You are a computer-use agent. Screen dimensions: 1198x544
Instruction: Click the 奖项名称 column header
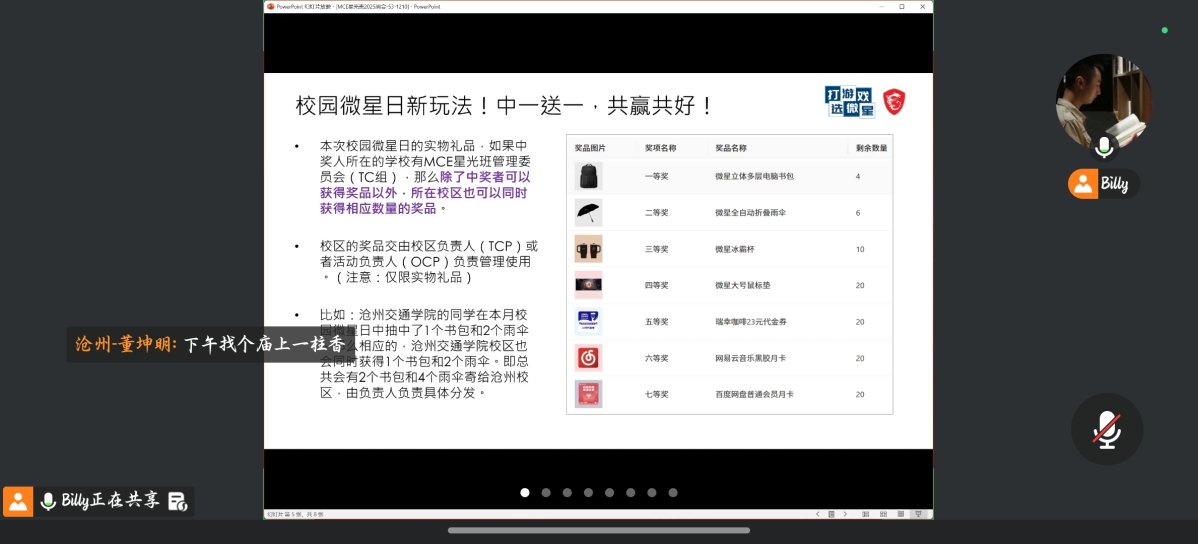pos(660,148)
